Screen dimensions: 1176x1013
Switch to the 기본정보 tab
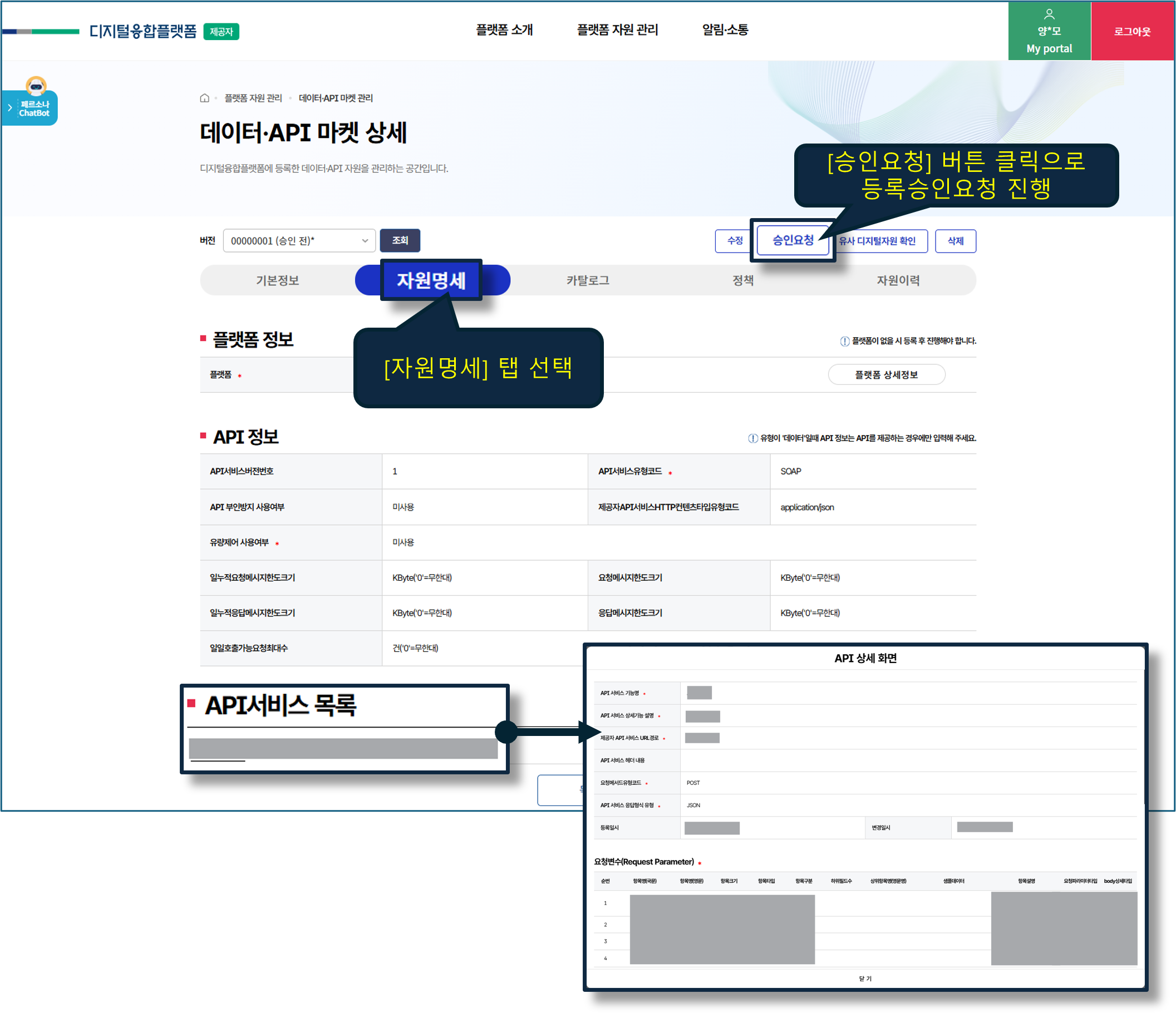point(278,280)
